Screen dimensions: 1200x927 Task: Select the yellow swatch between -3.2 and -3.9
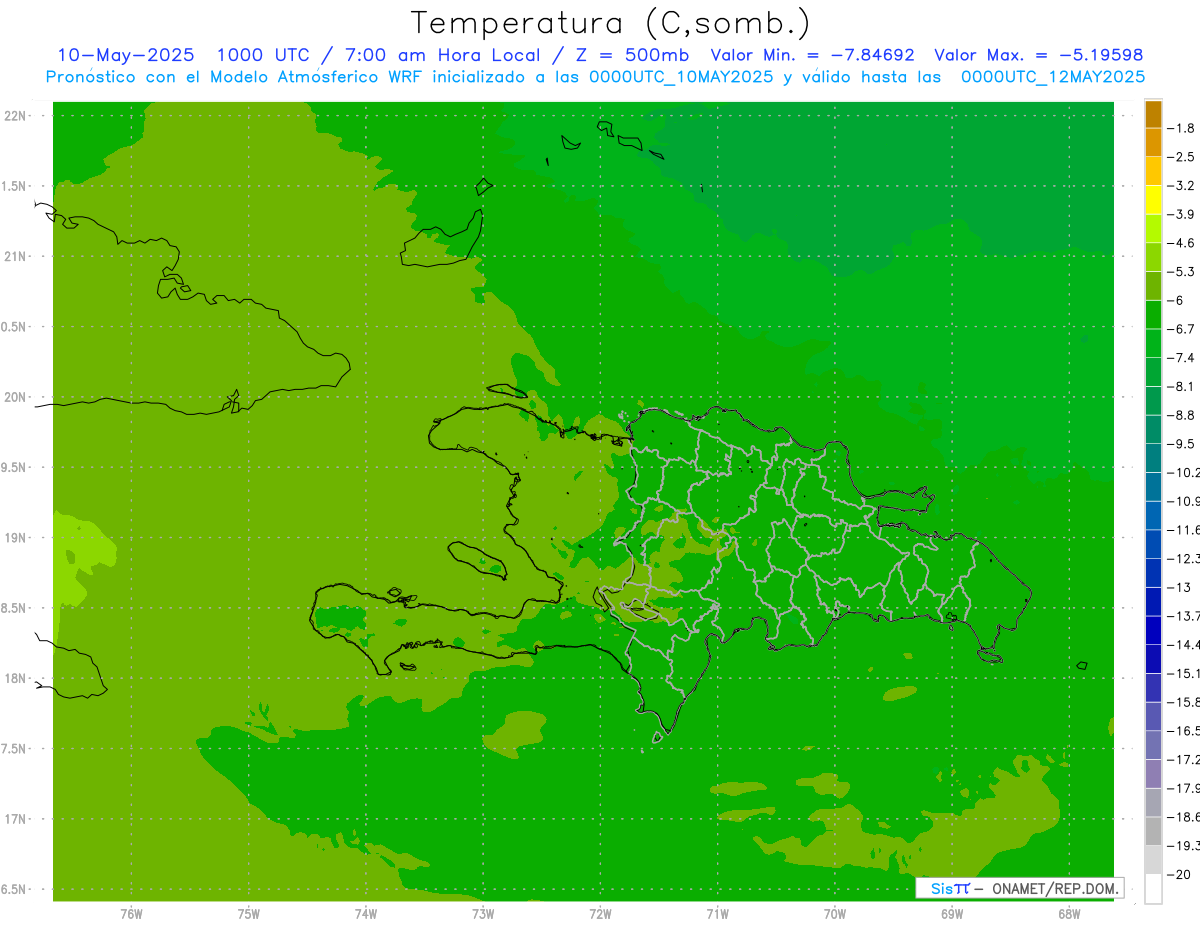[x=1153, y=200]
